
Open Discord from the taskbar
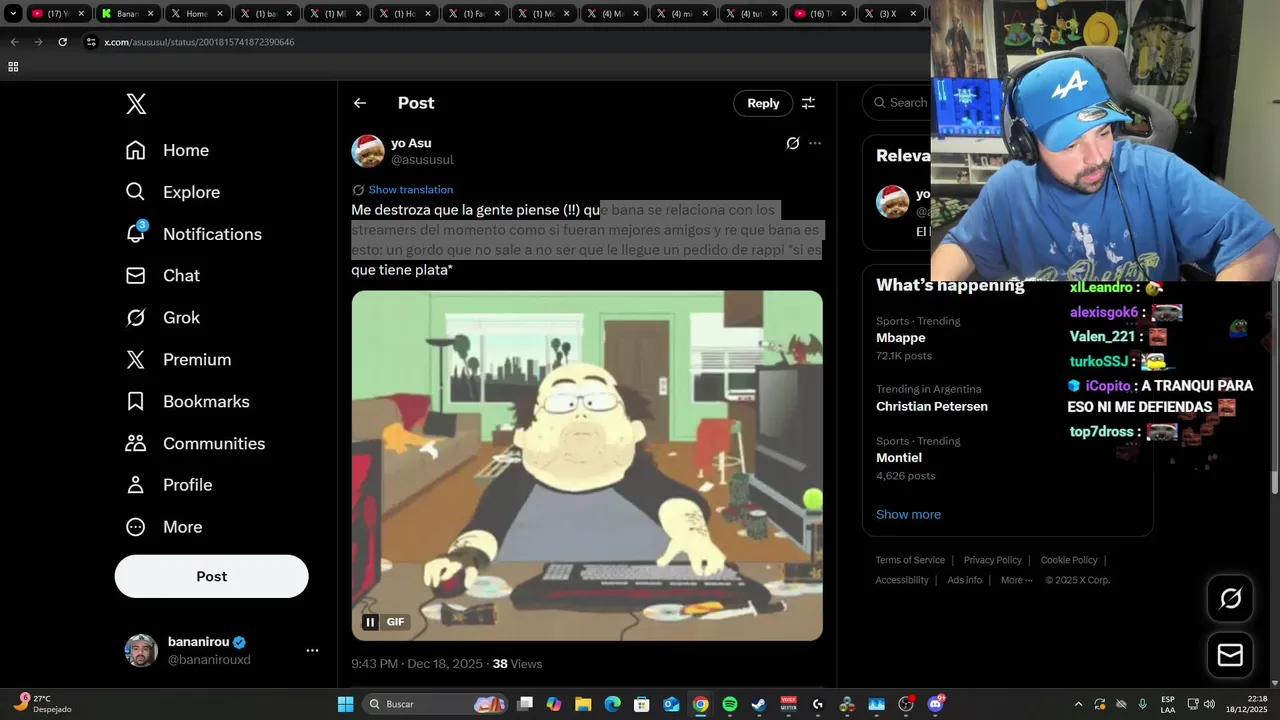tap(936, 704)
